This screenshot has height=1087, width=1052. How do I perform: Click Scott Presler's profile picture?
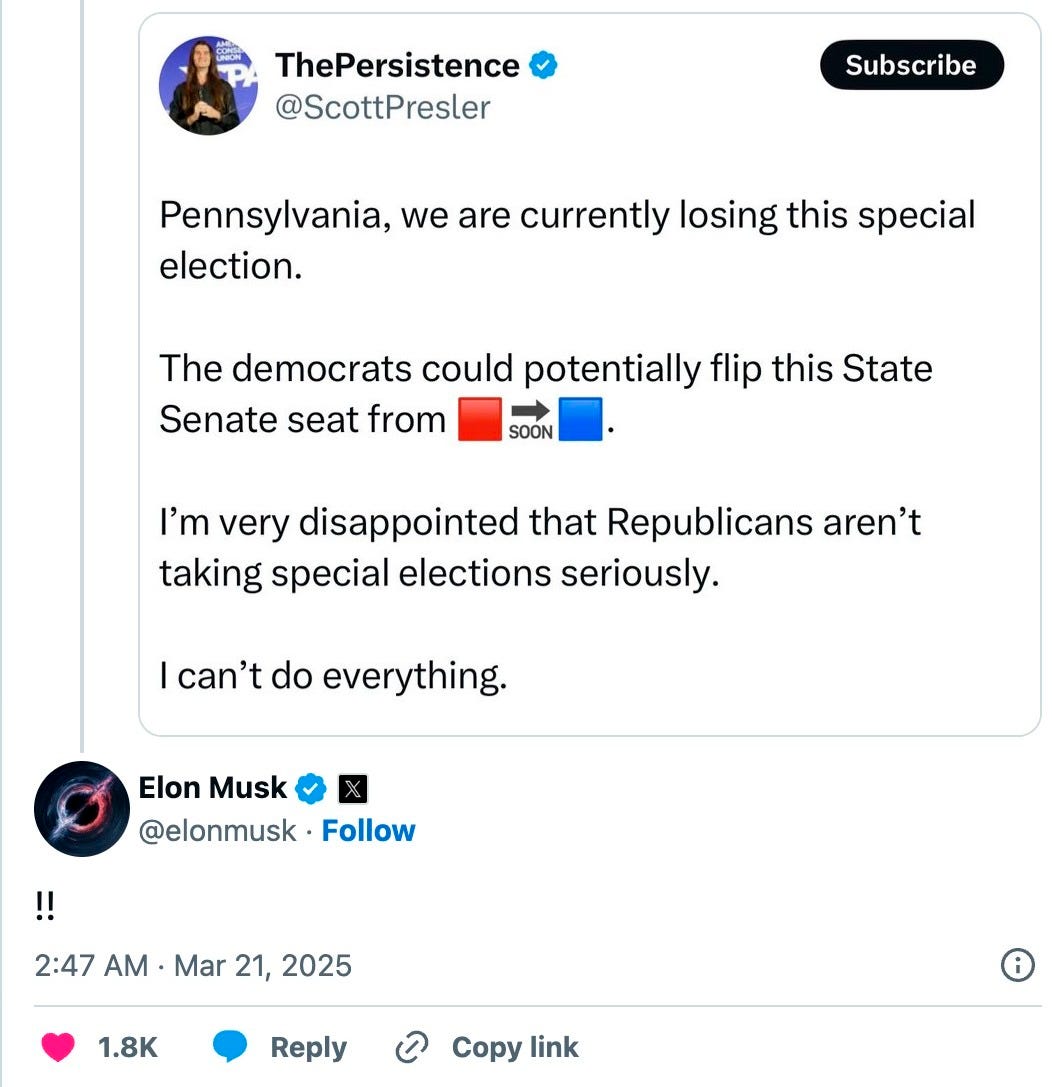click(x=209, y=86)
